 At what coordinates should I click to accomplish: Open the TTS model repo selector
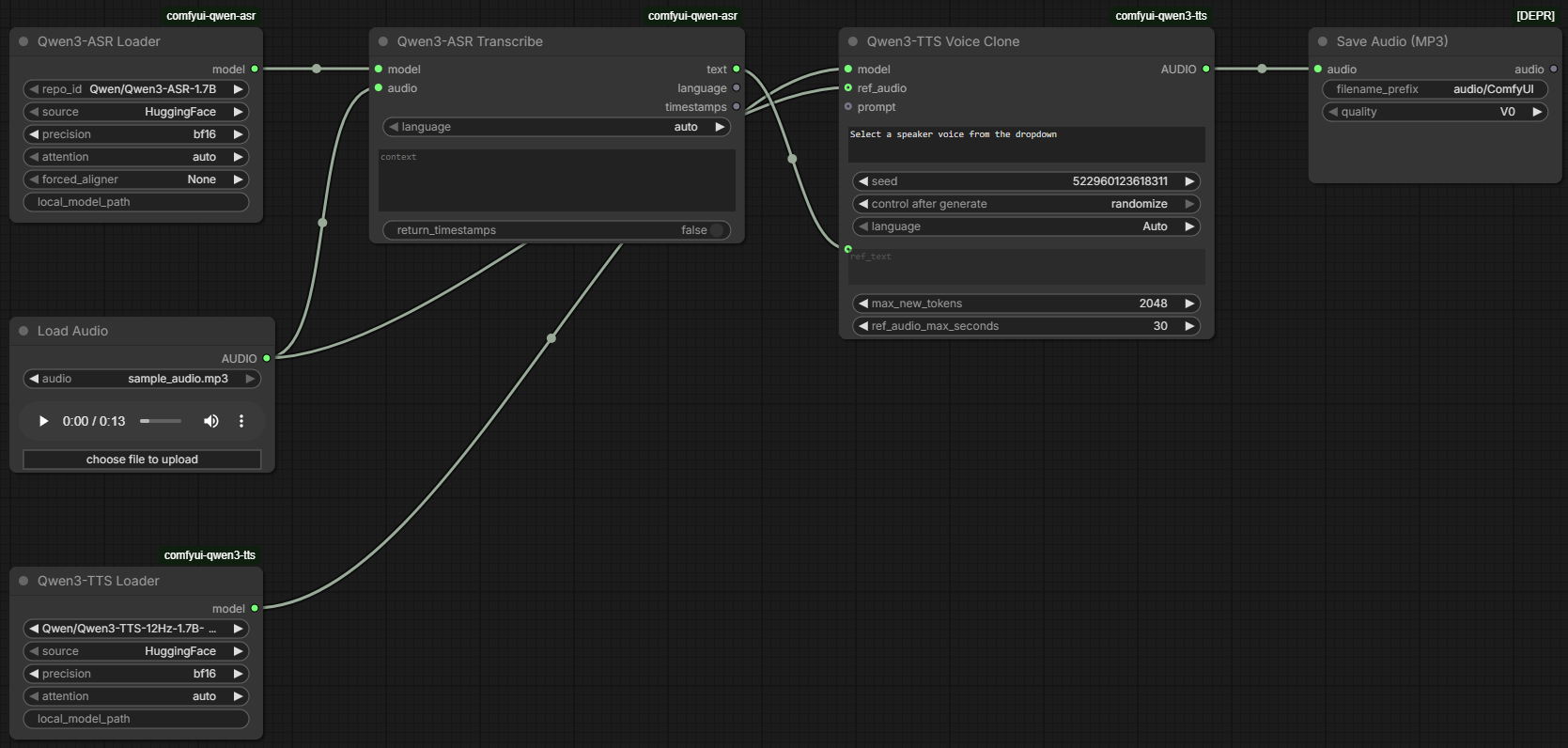tap(136, 629)
